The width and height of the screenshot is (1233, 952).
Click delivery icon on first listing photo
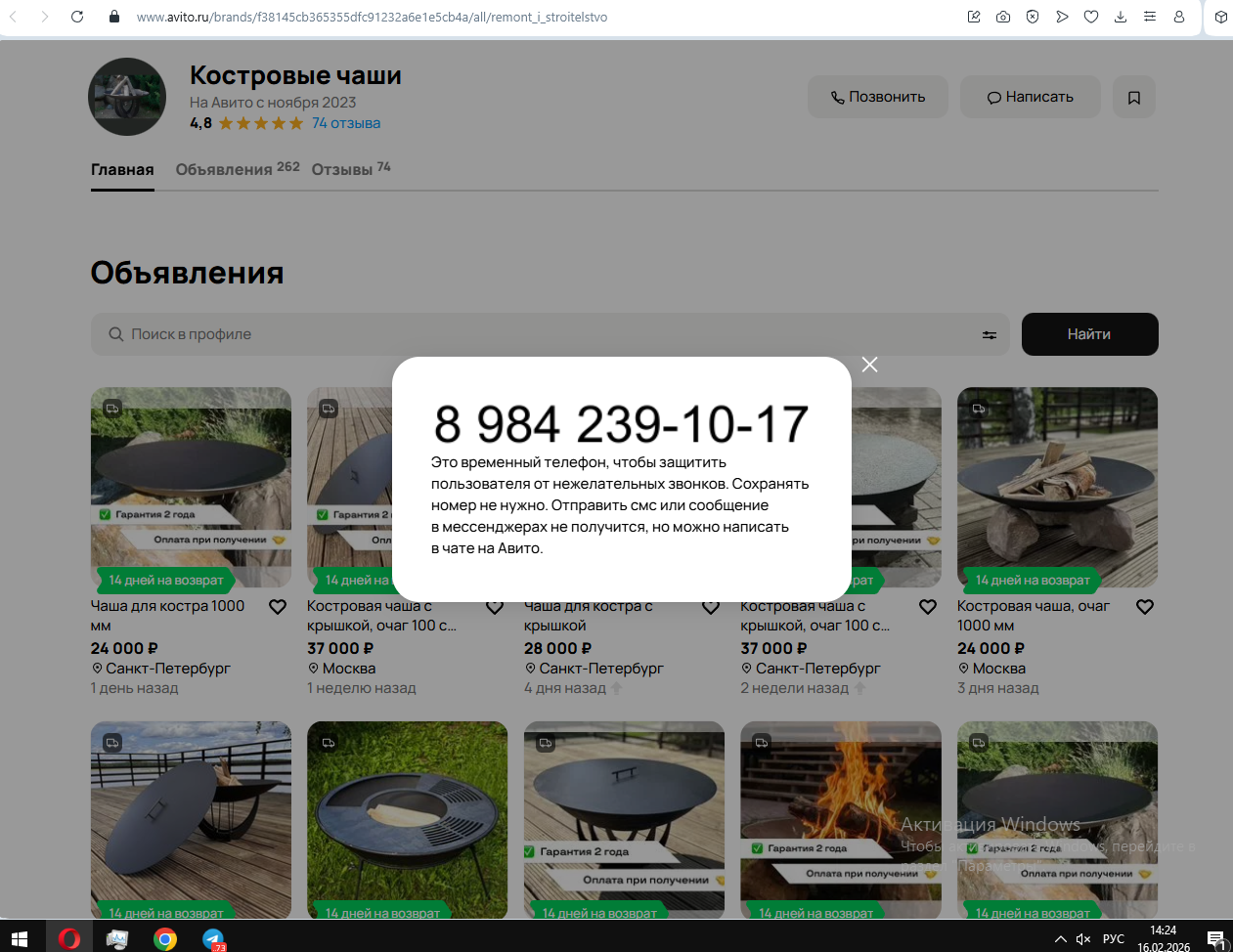(x=112, y=409)
